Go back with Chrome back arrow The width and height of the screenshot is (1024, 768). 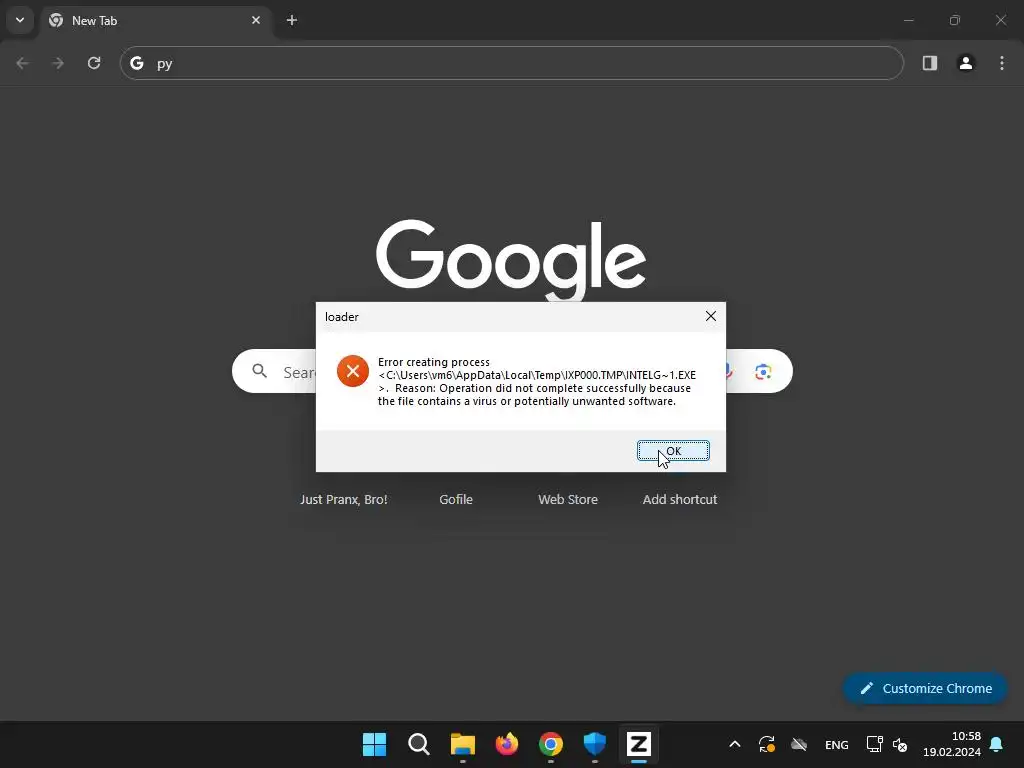tap(22, 63)
